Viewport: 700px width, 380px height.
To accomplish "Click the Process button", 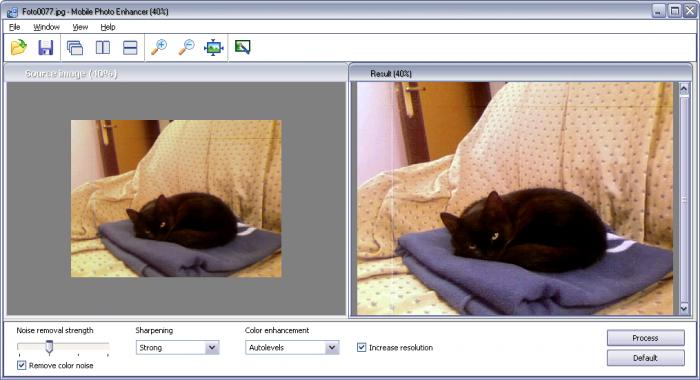I will tap(645, 338).
